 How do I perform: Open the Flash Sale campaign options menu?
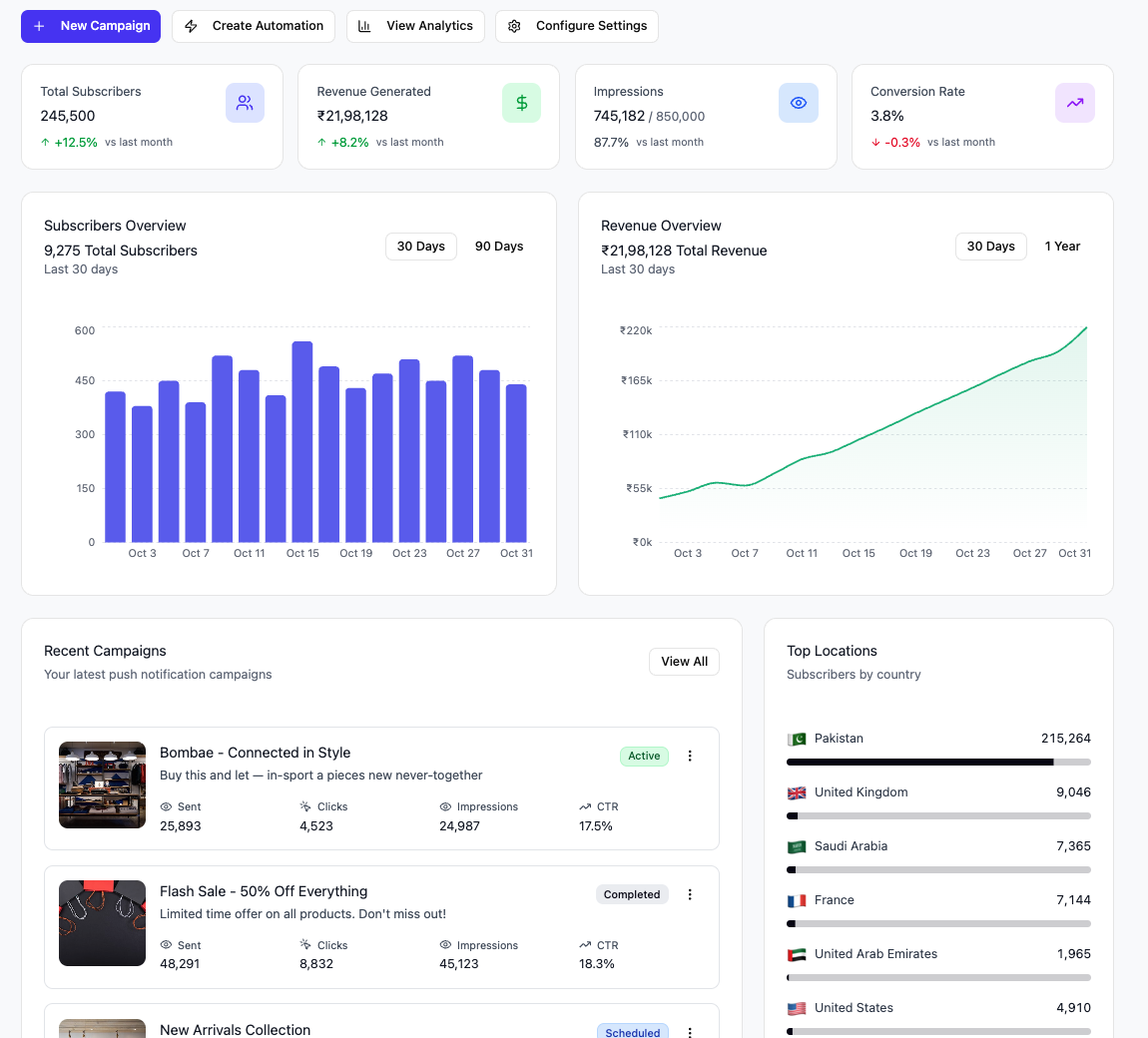click(x=690, y=894)
